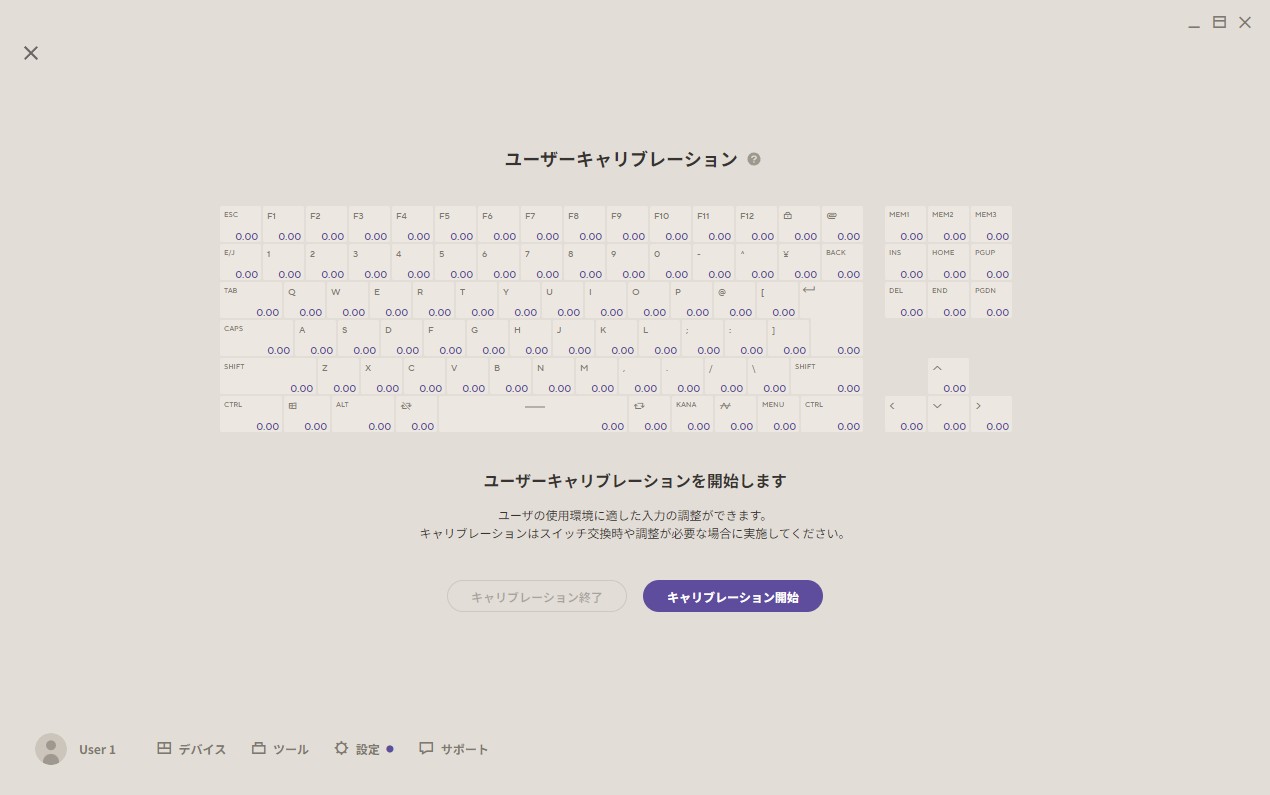
Task: Open the サポート speech bubble icon
Action: pos(426,748)
